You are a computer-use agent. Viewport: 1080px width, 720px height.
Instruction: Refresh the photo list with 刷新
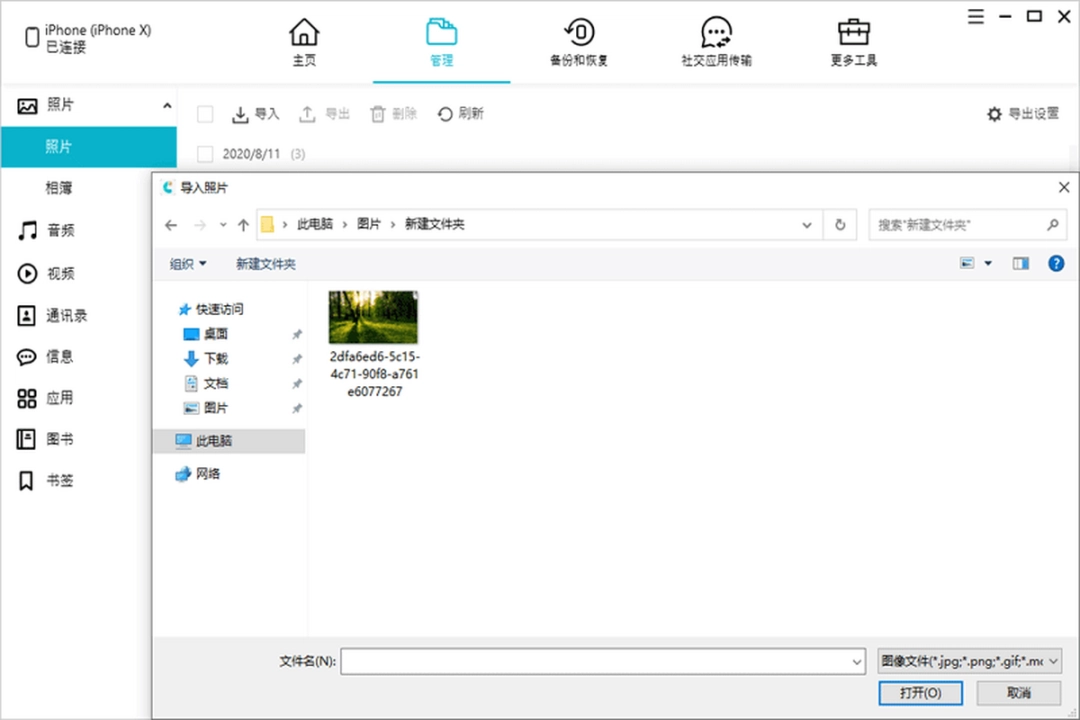[x=460, y=113]
